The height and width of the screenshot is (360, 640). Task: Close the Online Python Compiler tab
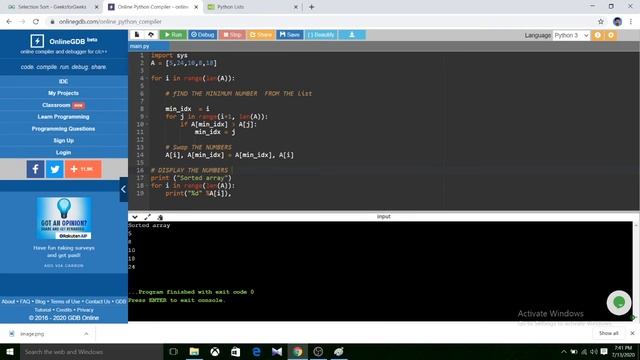(196, 7)
